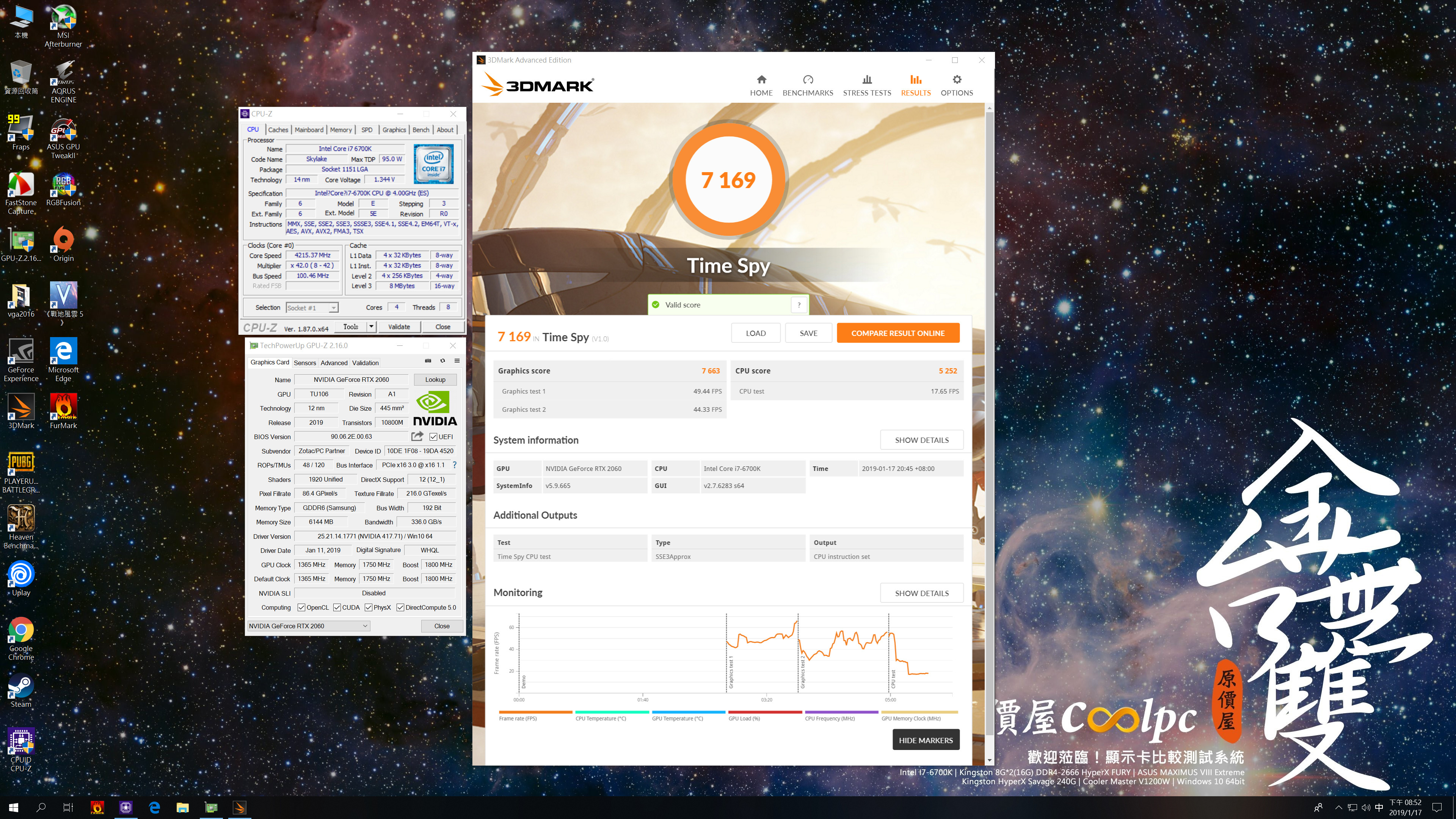Click the Lookup button in GPU-Z
This screenshot has height=819, width=1456.
click(x=435, y=379)
